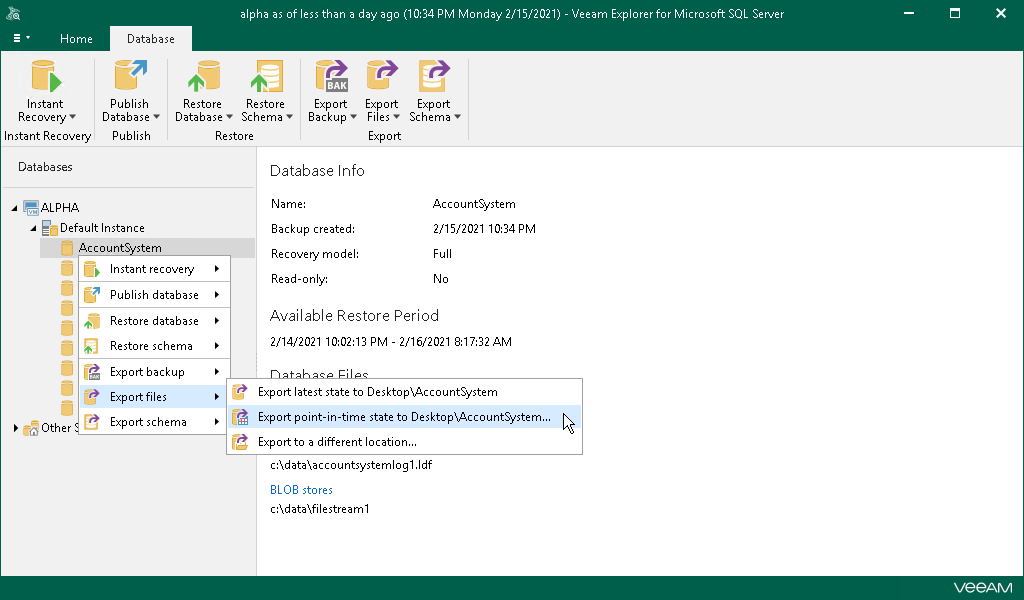Click the Databases panel header
Image resolution: width=1024 pixels, height=600 pixels.
coord(45,167)
